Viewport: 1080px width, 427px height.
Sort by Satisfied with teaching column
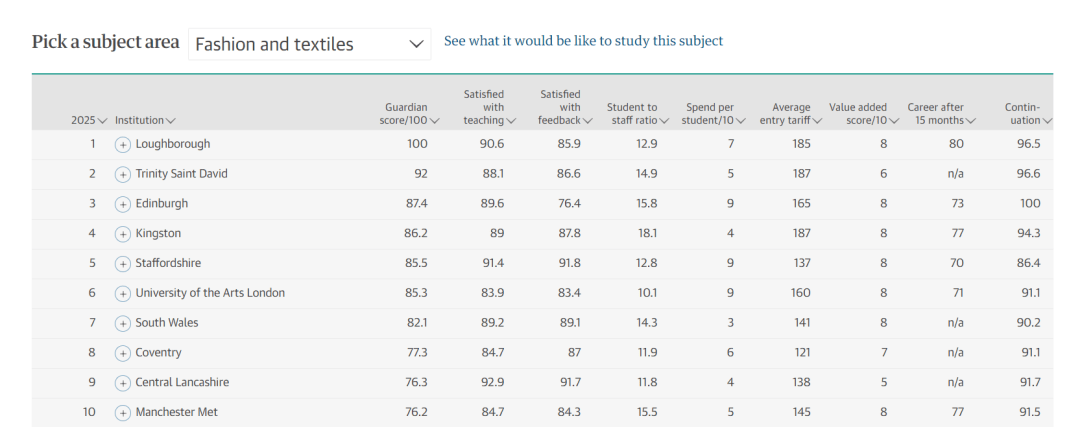(490, 107)
